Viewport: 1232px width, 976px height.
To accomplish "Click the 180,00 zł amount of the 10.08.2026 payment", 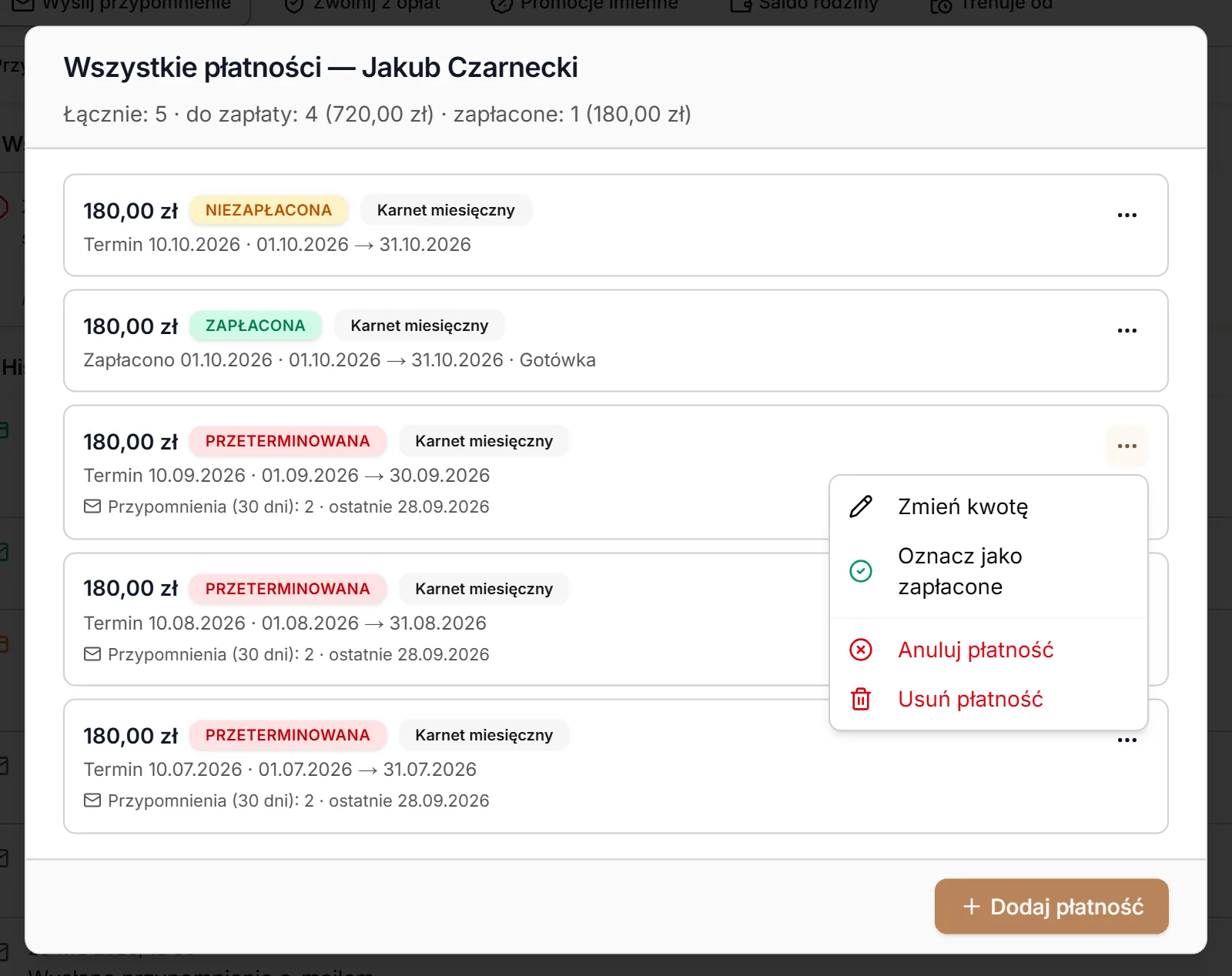I will click(x=130, y=590).
